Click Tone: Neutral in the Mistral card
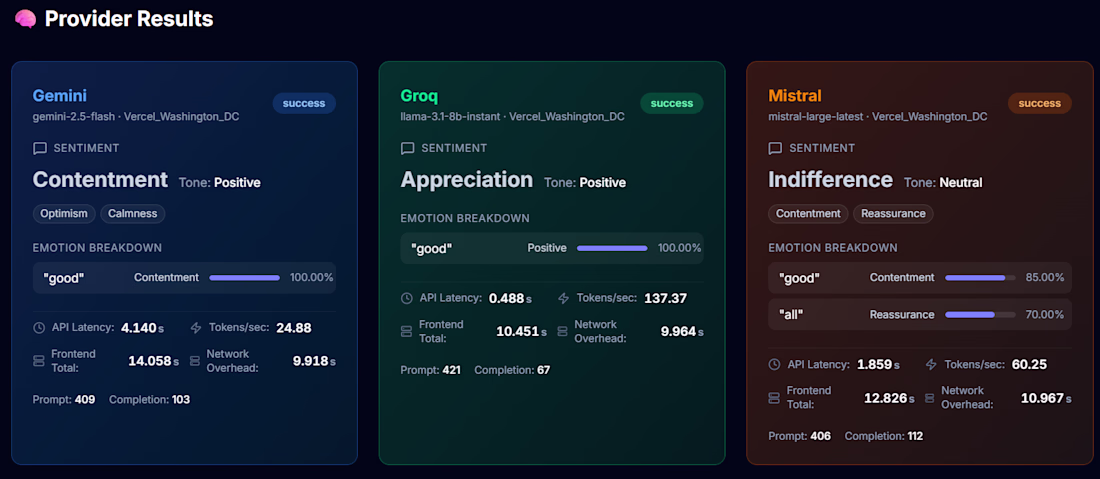 pyautogui.click(x=943, y=183)
